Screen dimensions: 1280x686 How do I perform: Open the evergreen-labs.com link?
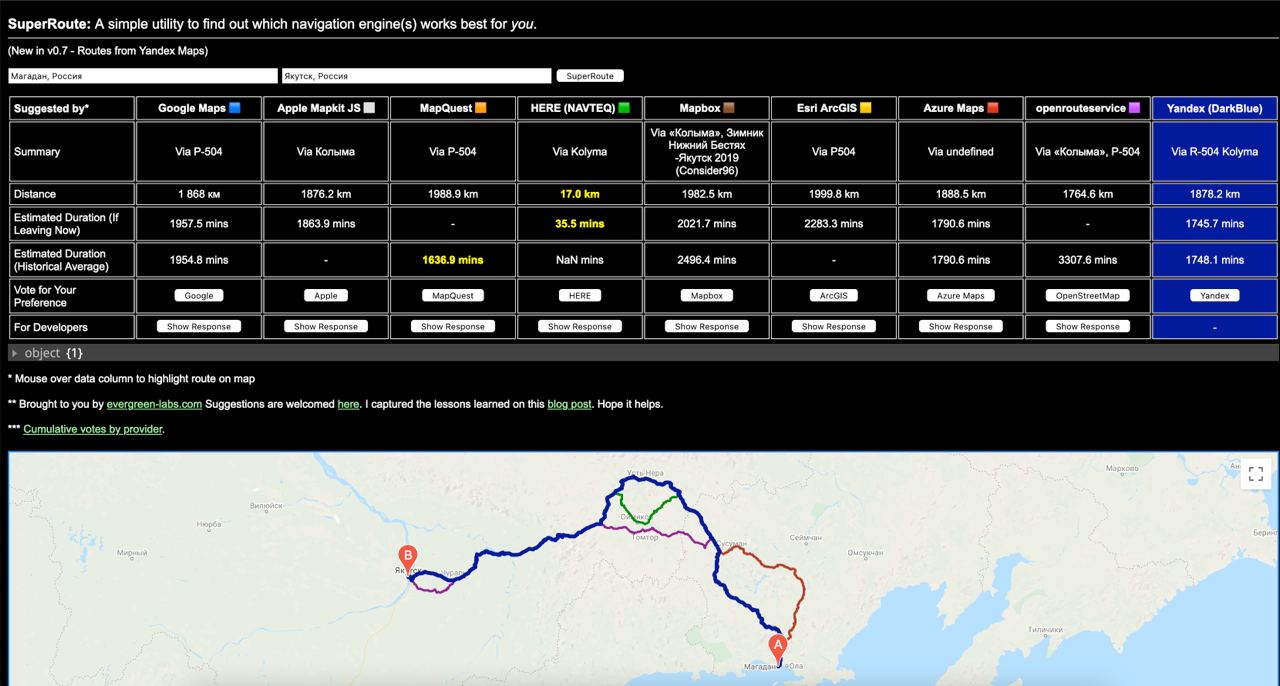tap(154, 404)
